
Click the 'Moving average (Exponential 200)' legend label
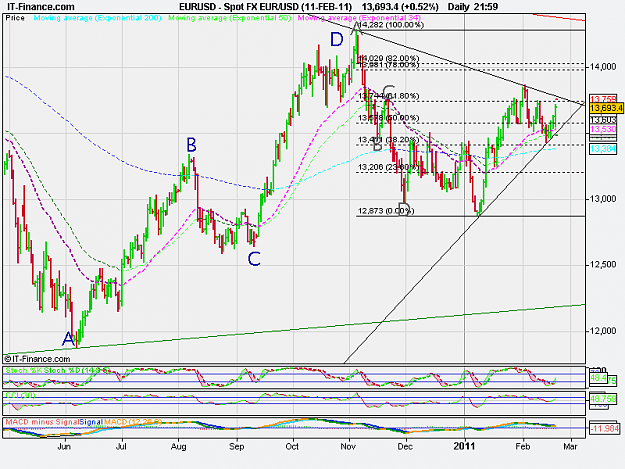[x=97, y=18]
